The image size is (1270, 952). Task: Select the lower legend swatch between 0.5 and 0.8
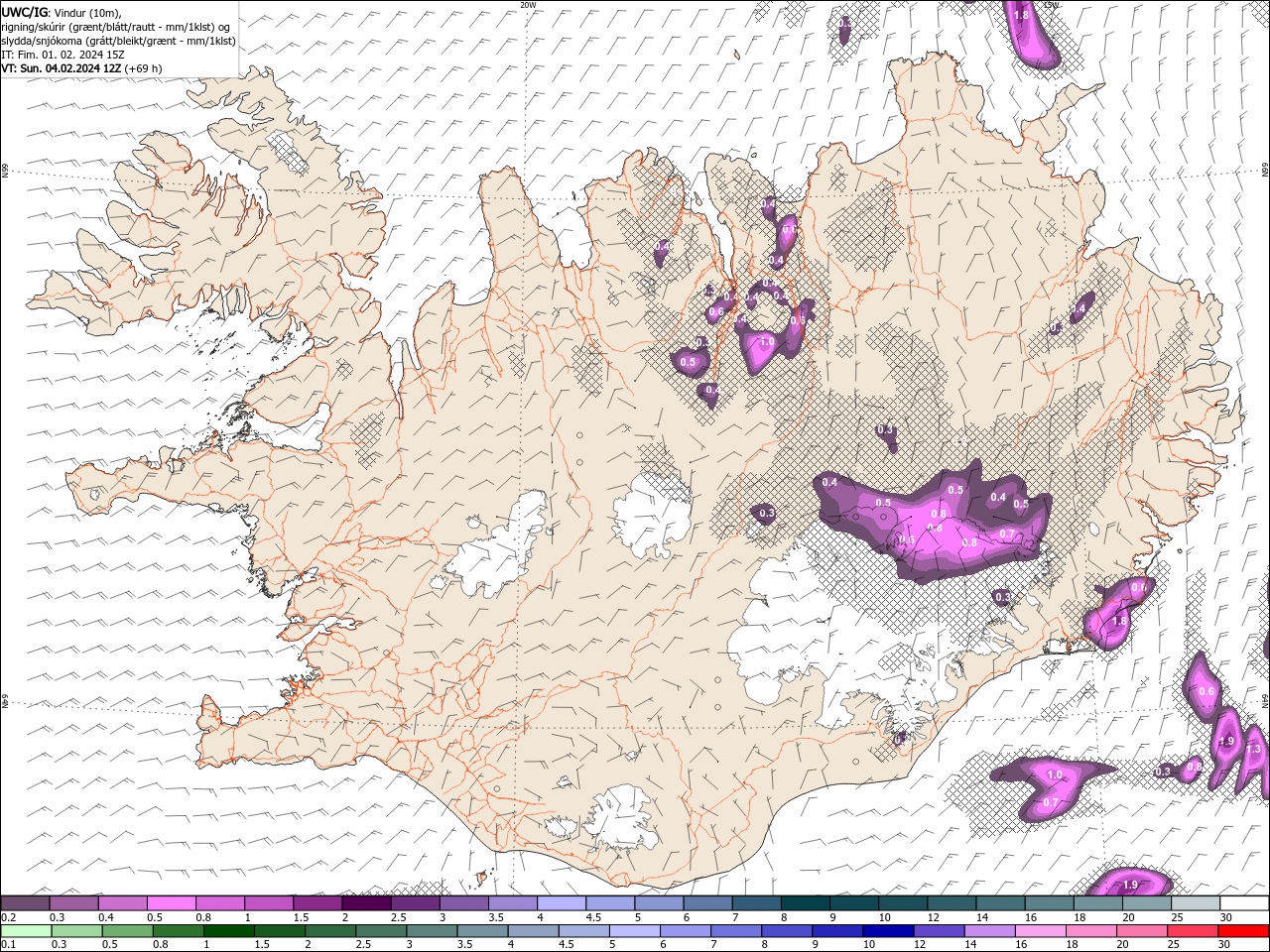pos(127,931)
